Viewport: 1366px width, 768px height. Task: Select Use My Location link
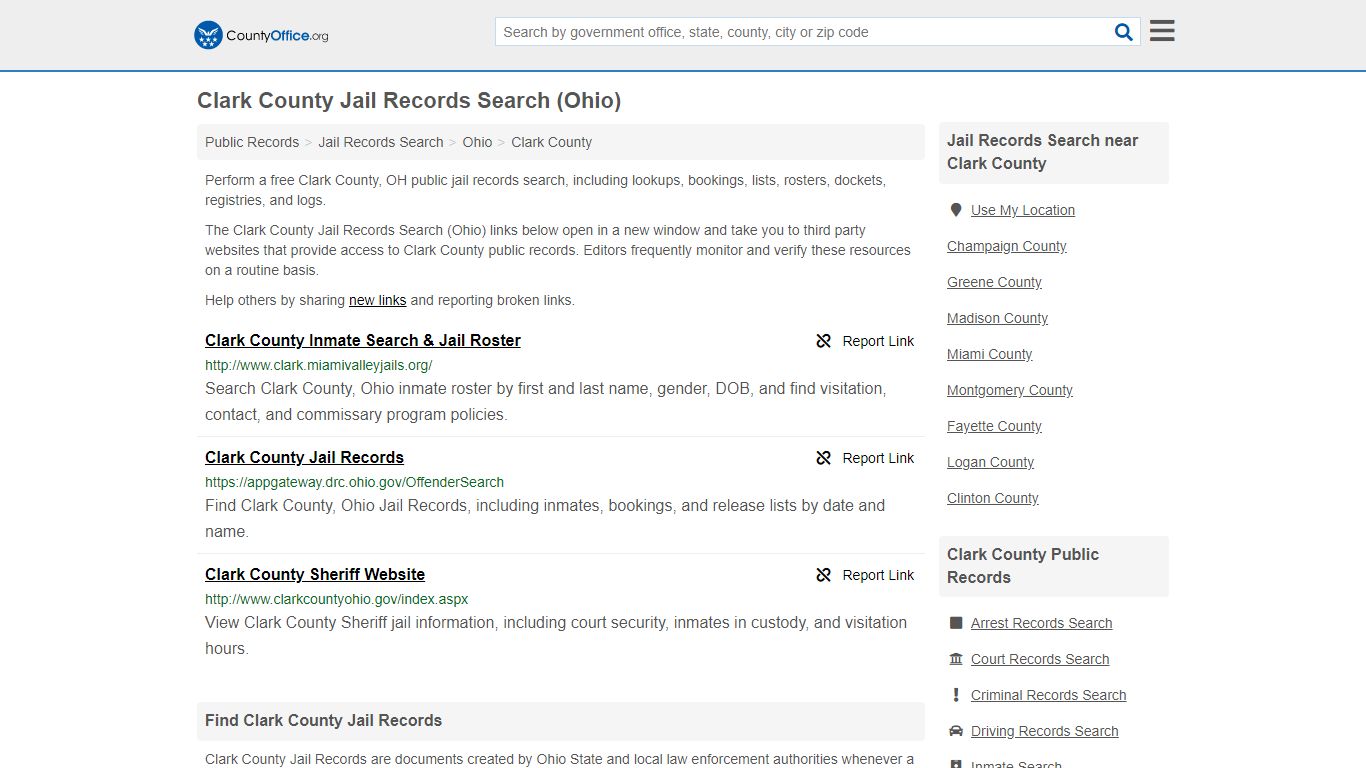pyautogui.click(x=1023, y=210)
